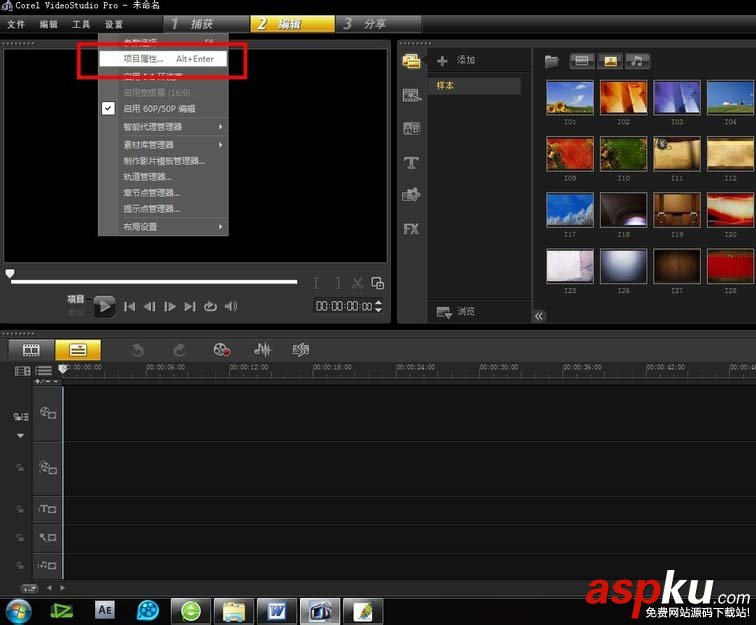
Task: Click the music track icon
Action: click(x=48, y=565)
